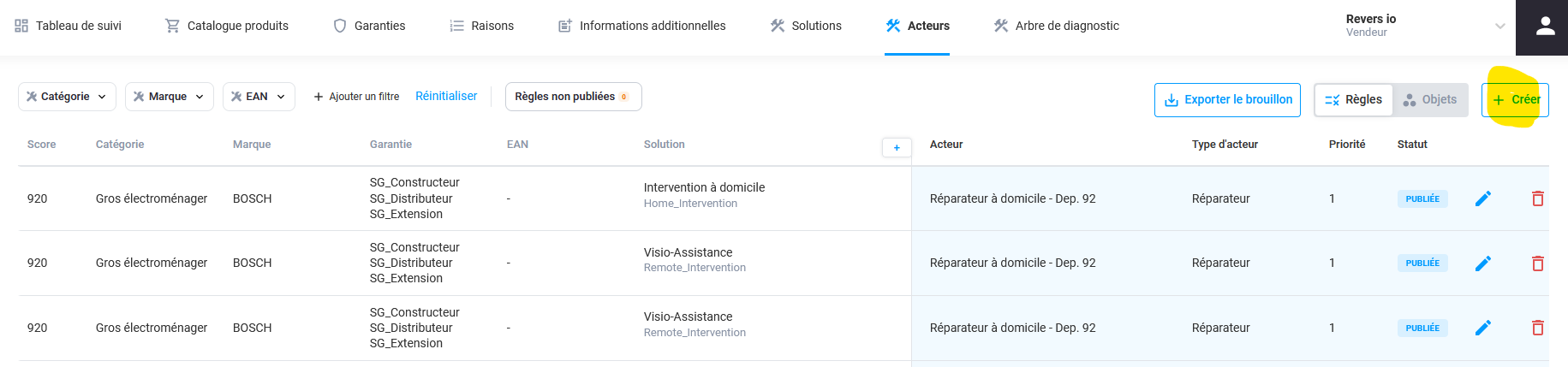Click Exporter le brouillon button

pos(1227,100)
